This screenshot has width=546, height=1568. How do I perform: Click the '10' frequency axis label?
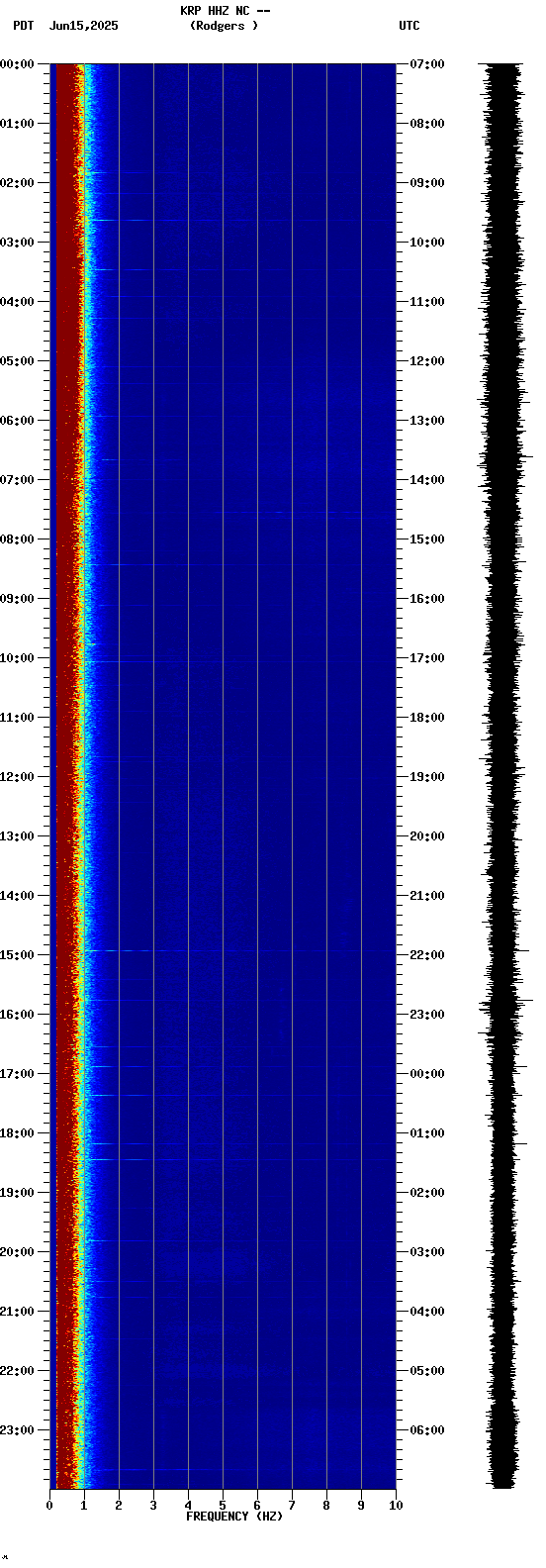396,1506
